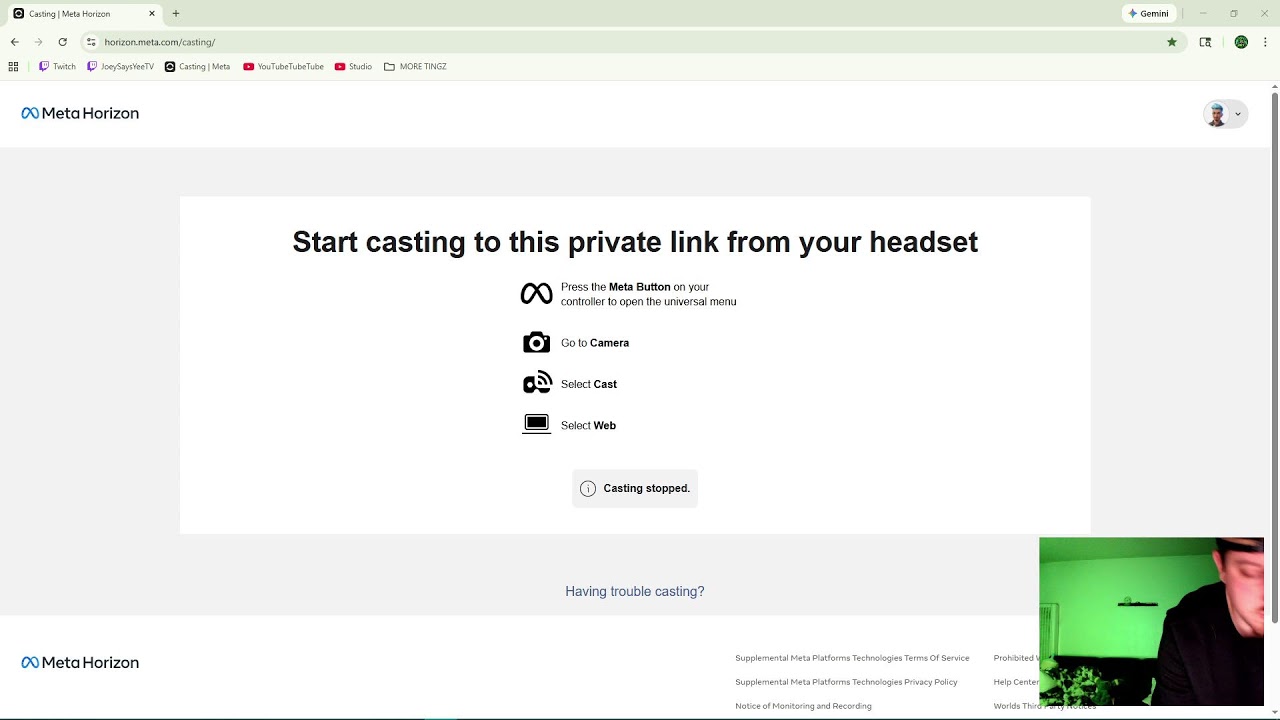Open Supplemental Meta Platforms Technologies Privacy Policy
The image size is (1280, 720).
click(x=846, y=682)
